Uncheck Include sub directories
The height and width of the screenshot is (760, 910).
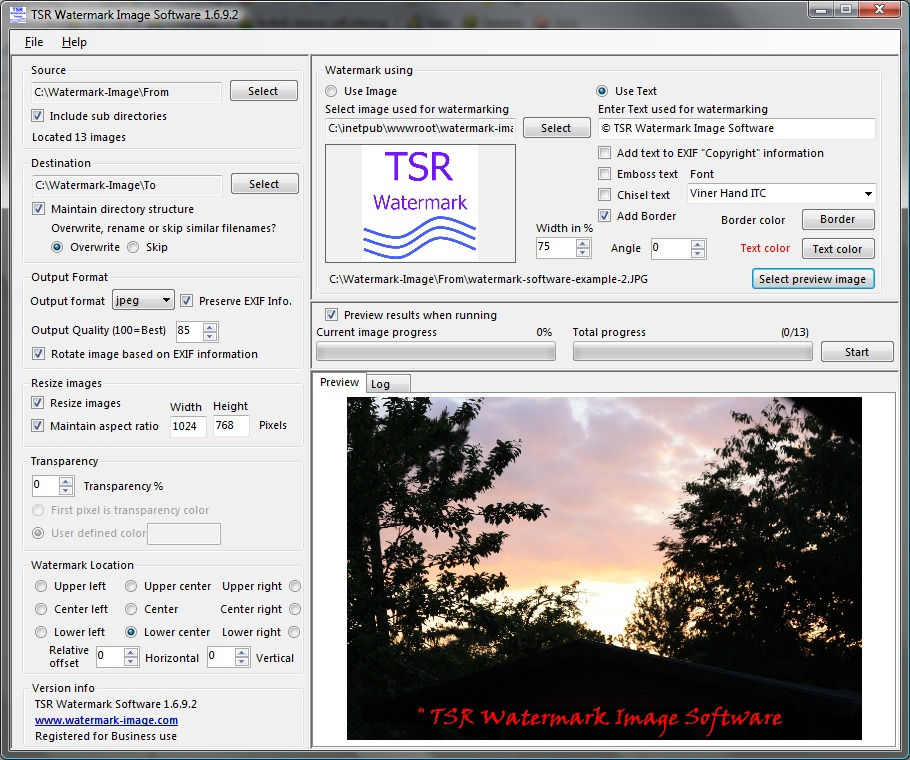[x=38, y=116]
